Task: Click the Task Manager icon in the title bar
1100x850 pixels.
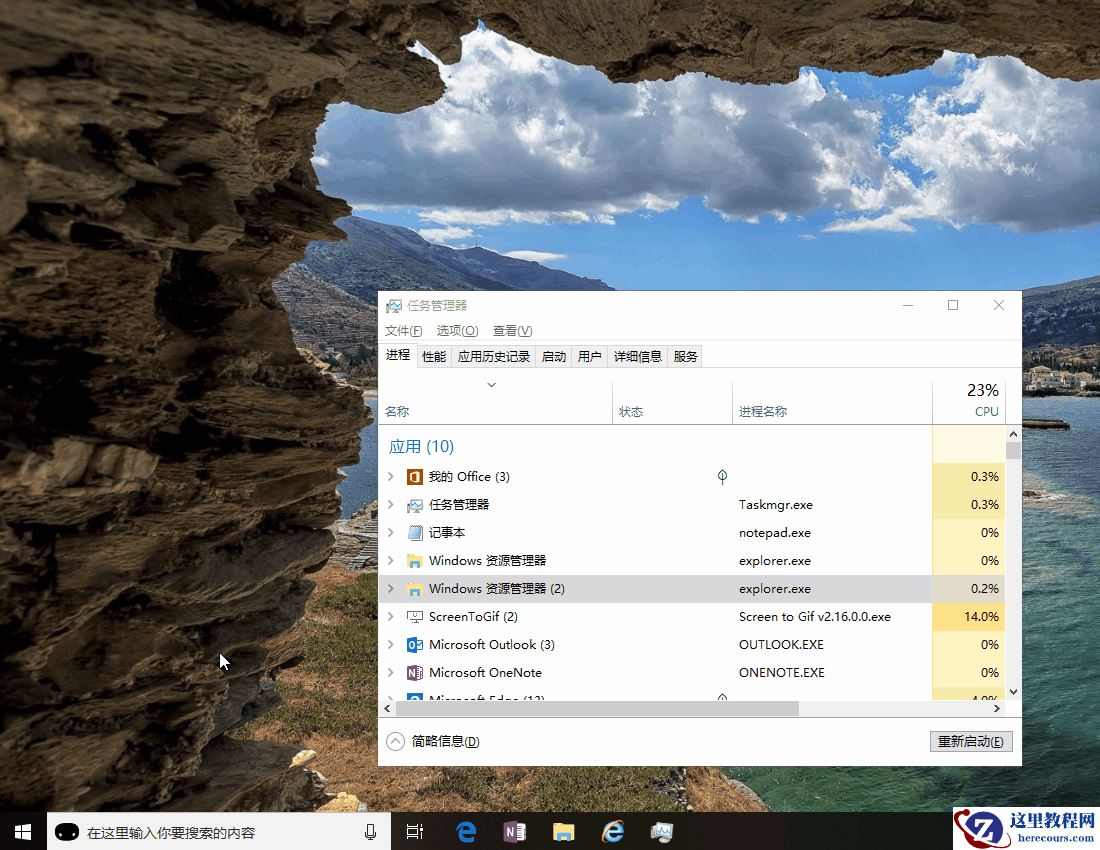Action: [392, 305]
